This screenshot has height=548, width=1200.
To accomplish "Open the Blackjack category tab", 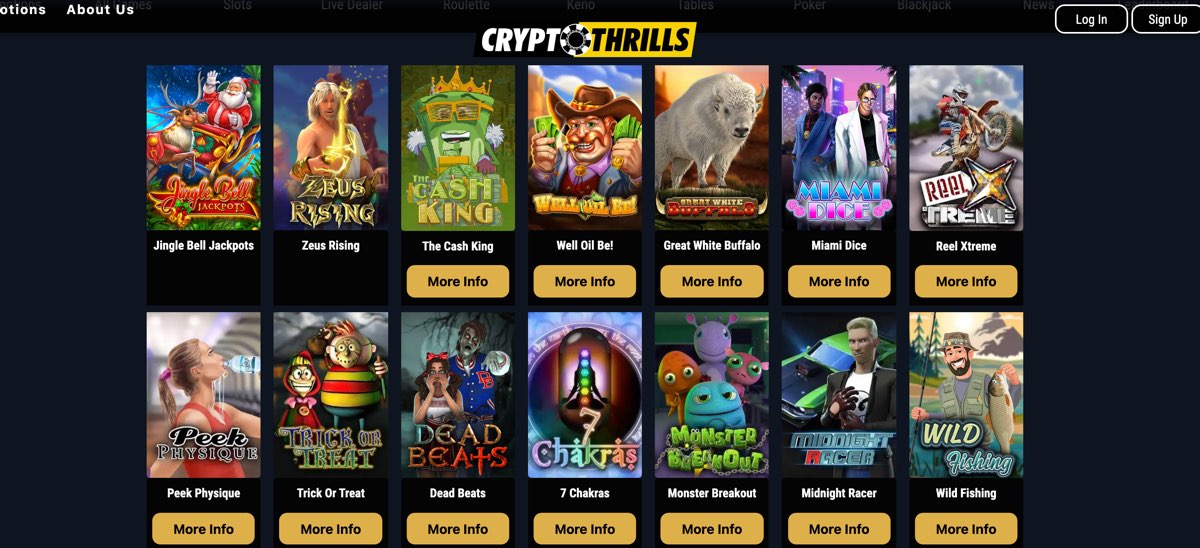I will pos(925,5).
